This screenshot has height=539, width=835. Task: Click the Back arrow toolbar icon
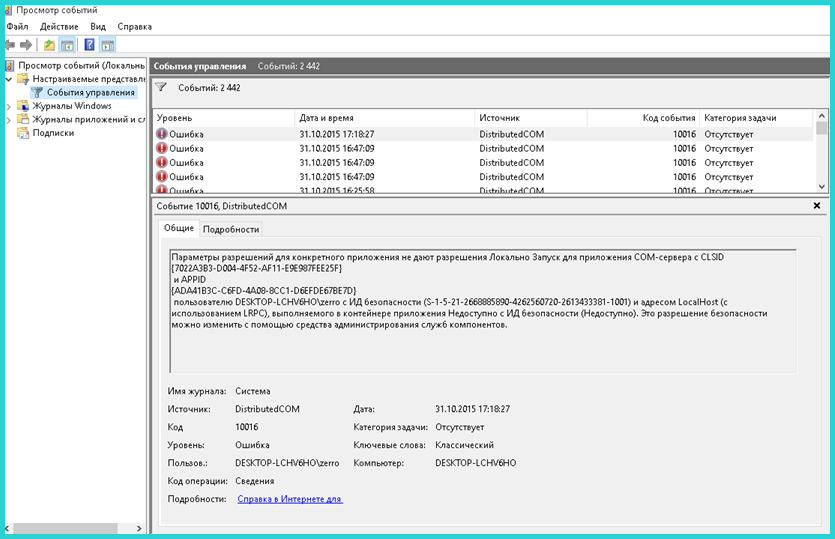(x=10, y=45)
